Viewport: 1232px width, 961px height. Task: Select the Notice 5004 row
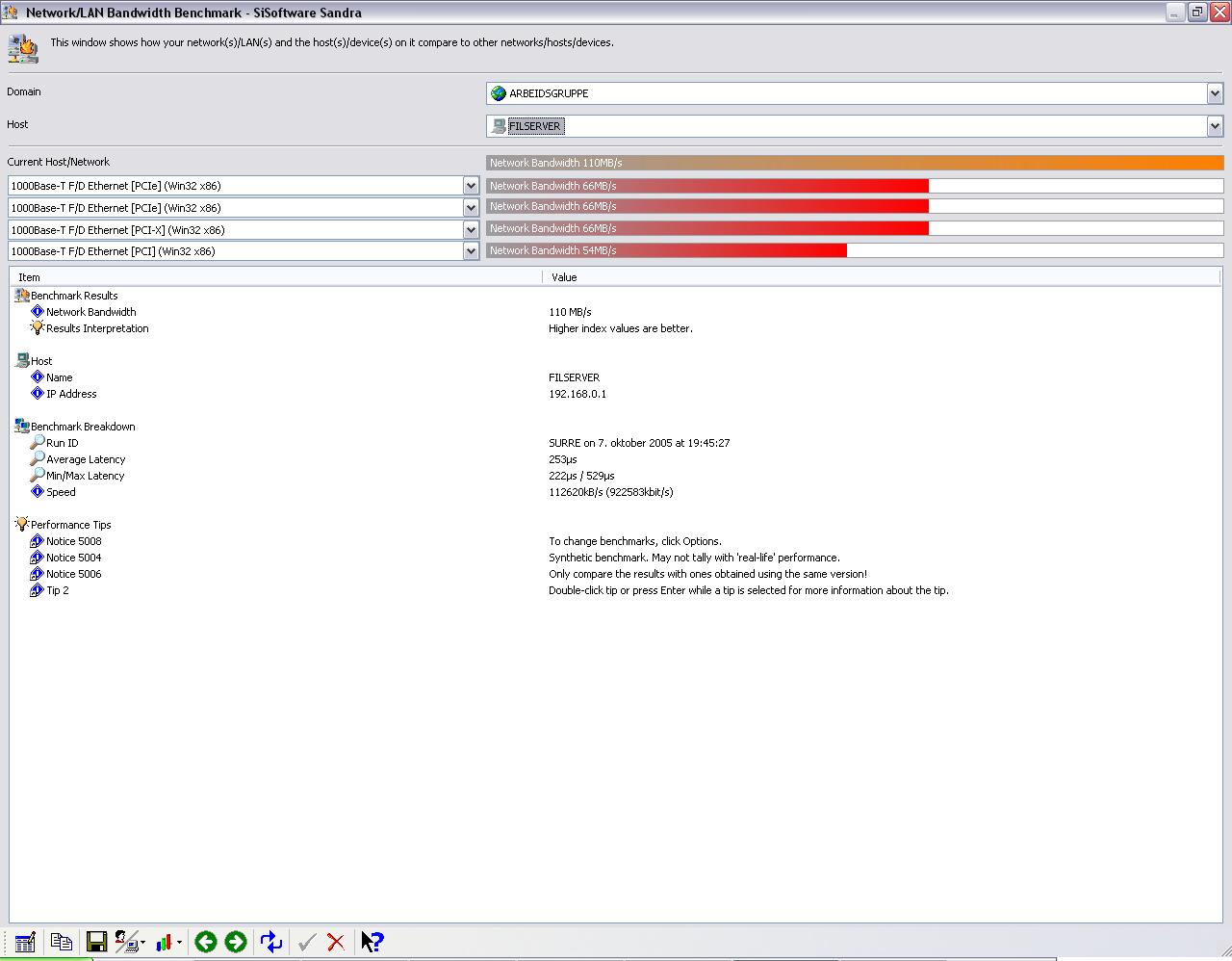pyautogui.click(x=616, y=558)
